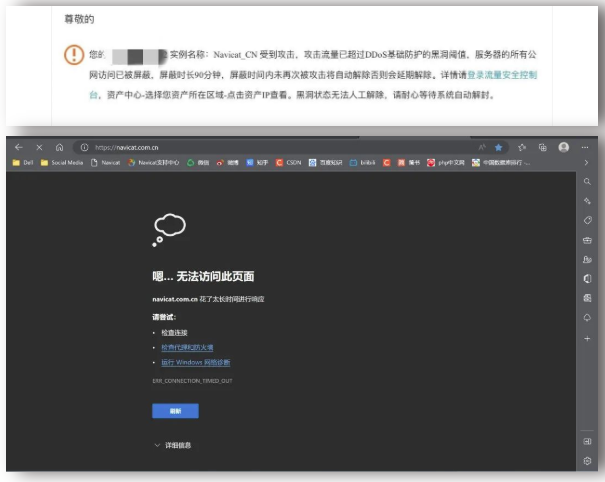Viewport: 605px width, 482px height.
Task: Click 检查代理和防火墙 link
Action: click(x=187, y=347)
